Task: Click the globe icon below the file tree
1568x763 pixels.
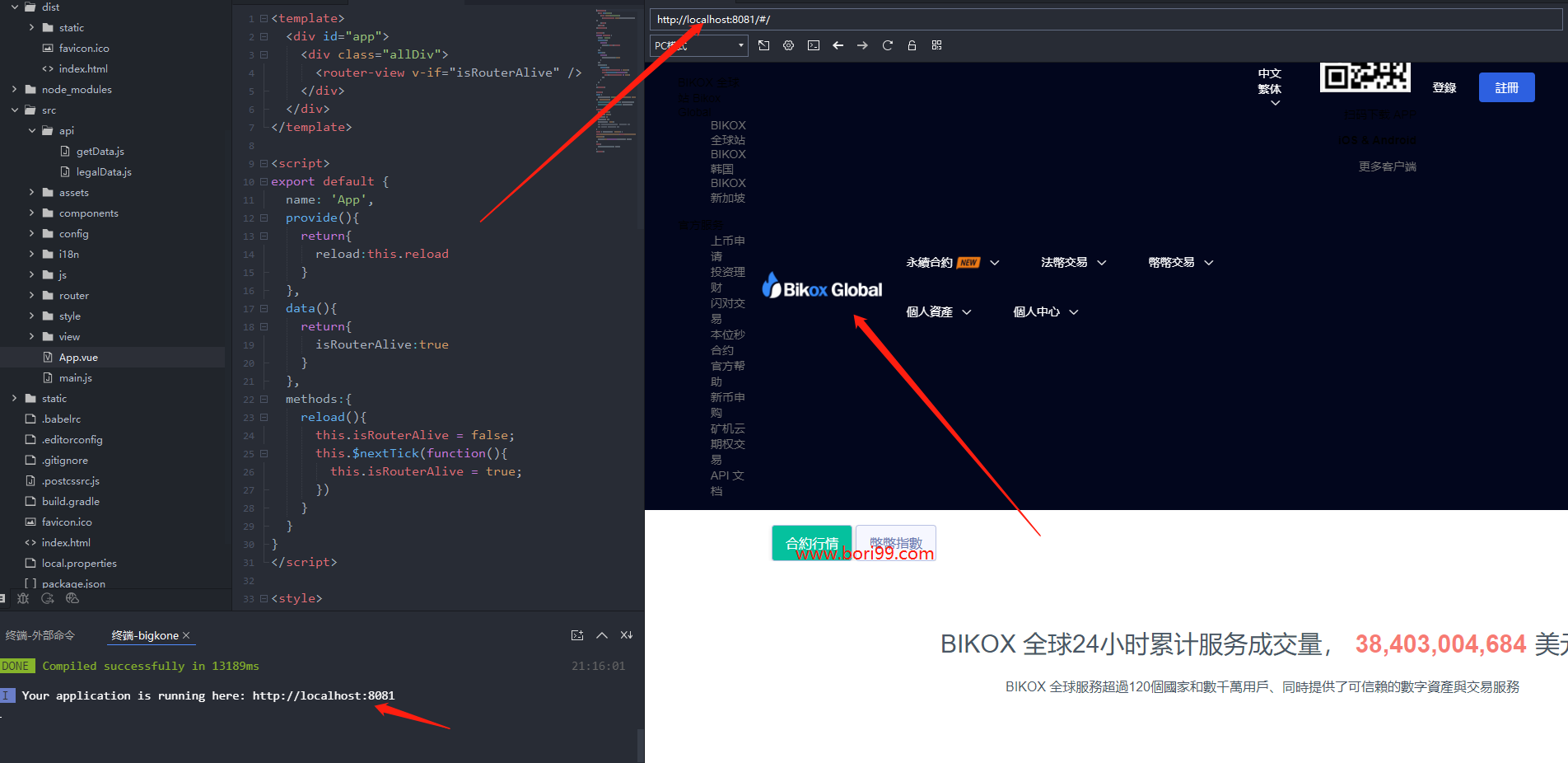Action: coord(72,598)
